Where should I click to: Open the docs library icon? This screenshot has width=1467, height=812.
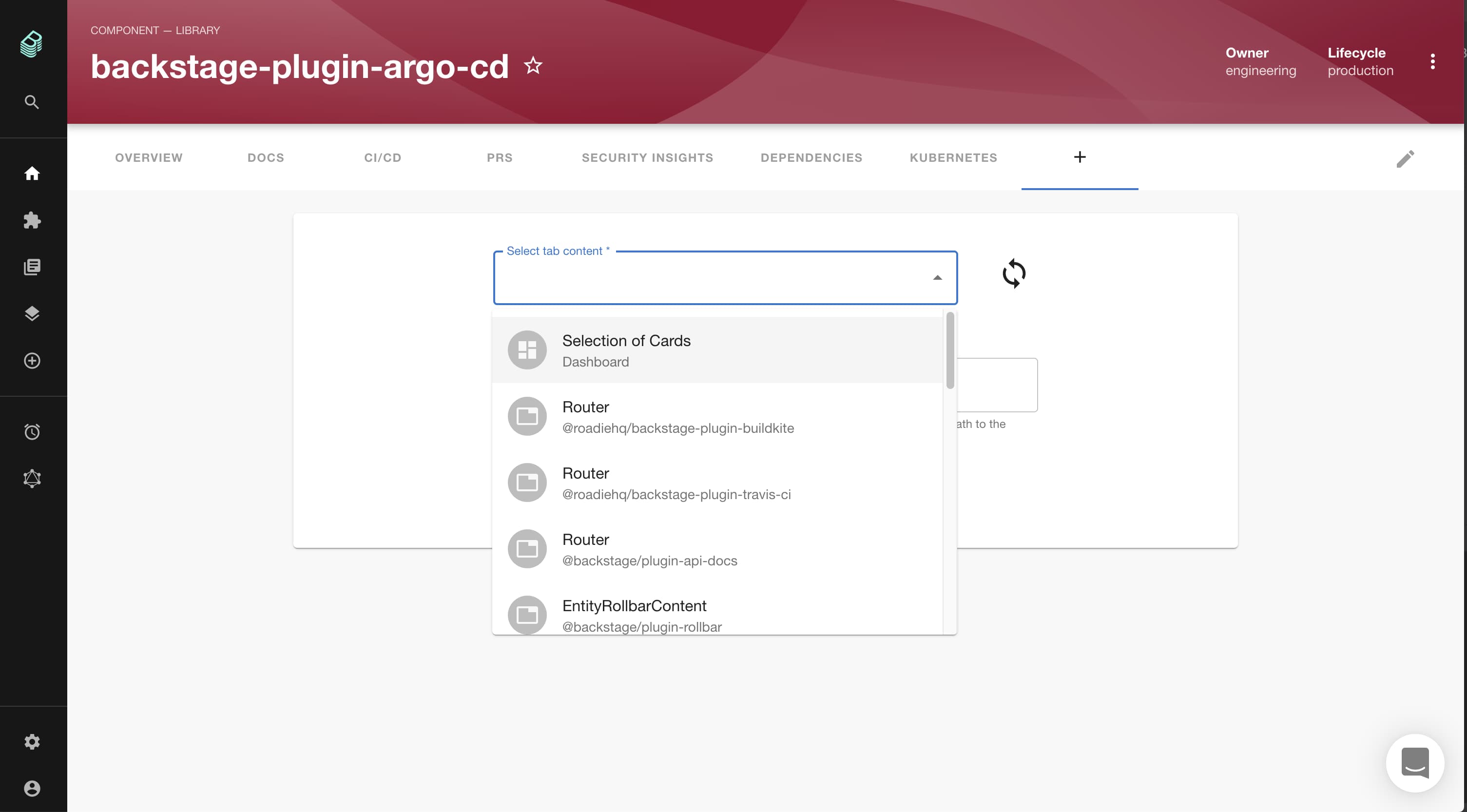[32, 266]
